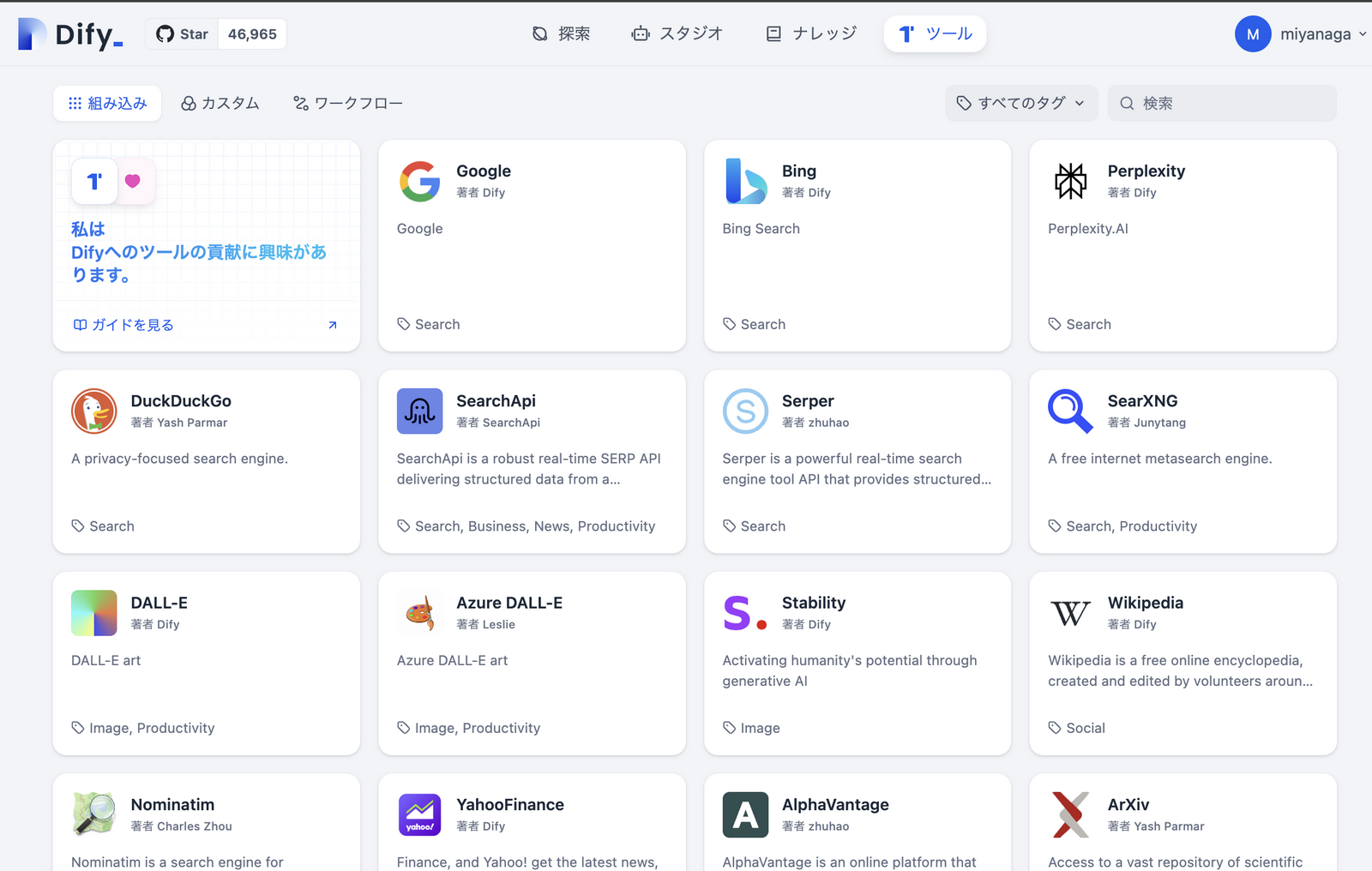The image size is (1372, 871).
Task: Click the Google logo icon
Action: coord(420,182)
